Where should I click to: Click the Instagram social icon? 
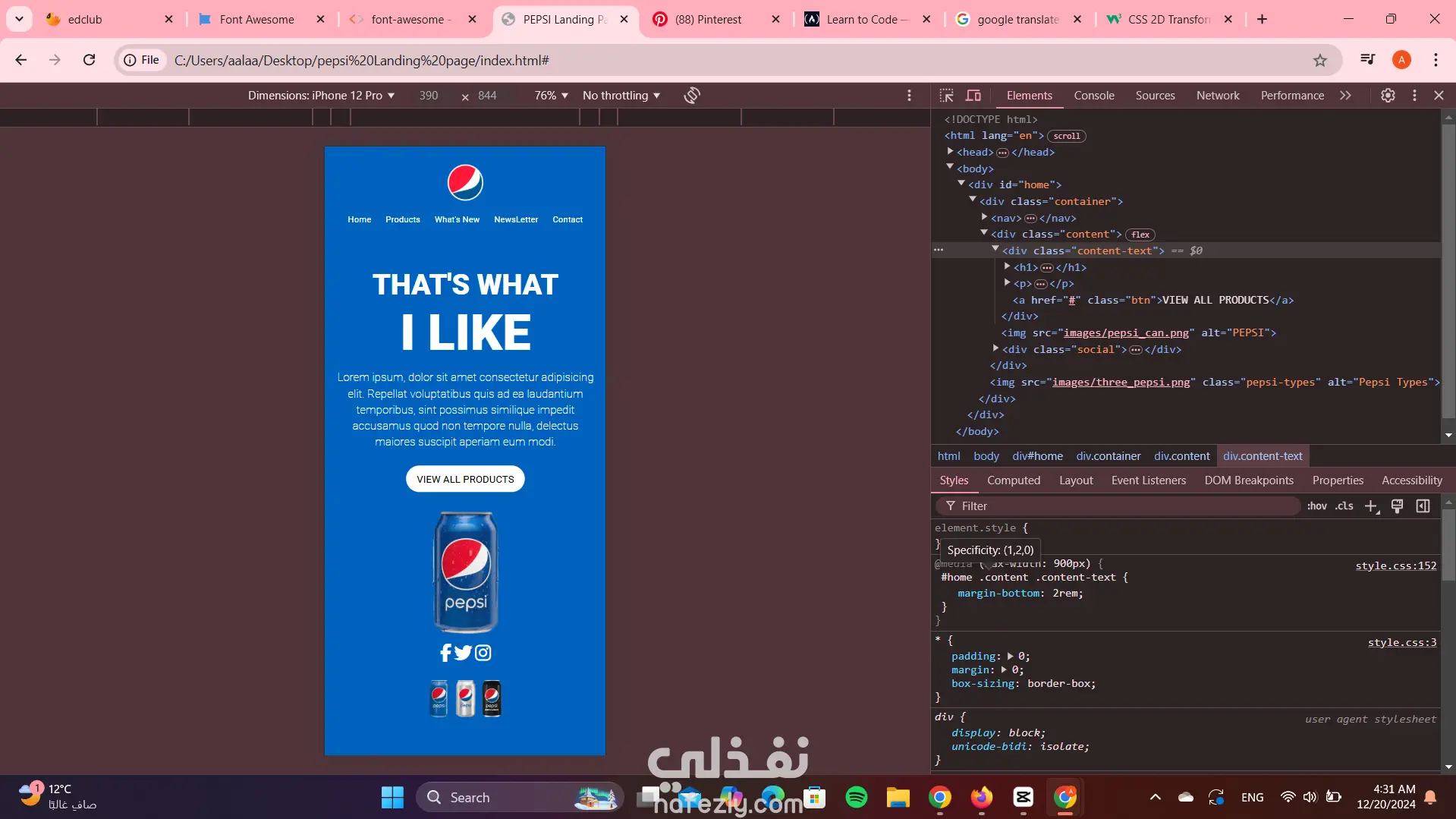[x=483, y=653]
